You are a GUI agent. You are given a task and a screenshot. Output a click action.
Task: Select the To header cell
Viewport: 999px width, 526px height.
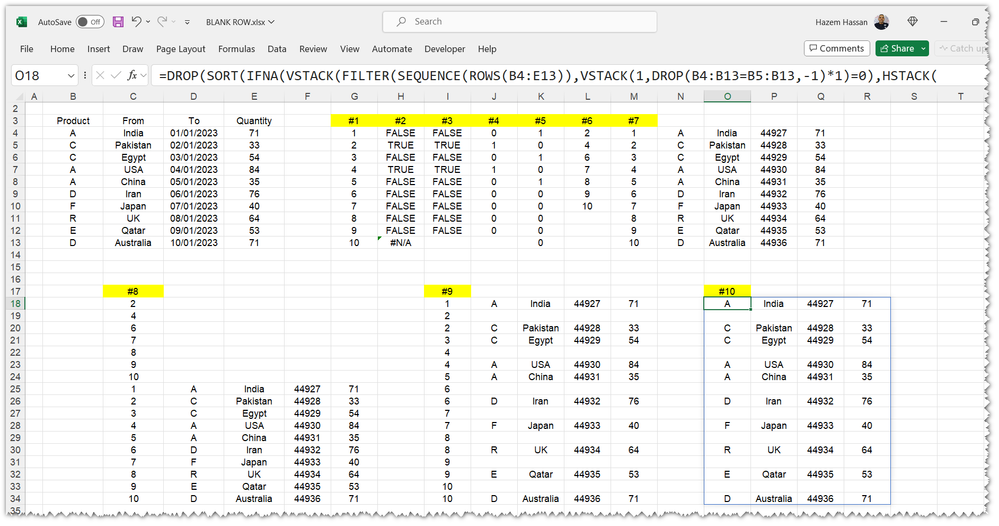(x=194, y=120)
